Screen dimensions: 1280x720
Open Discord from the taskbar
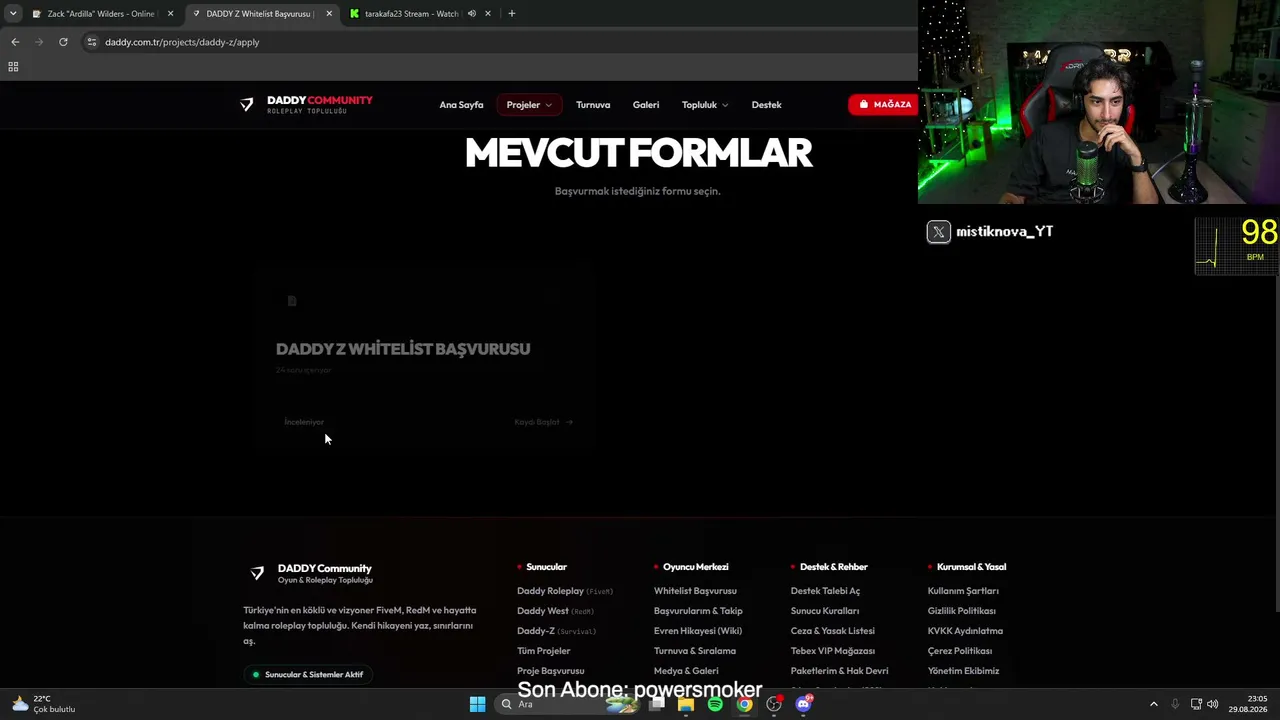[x=803, y=704]
